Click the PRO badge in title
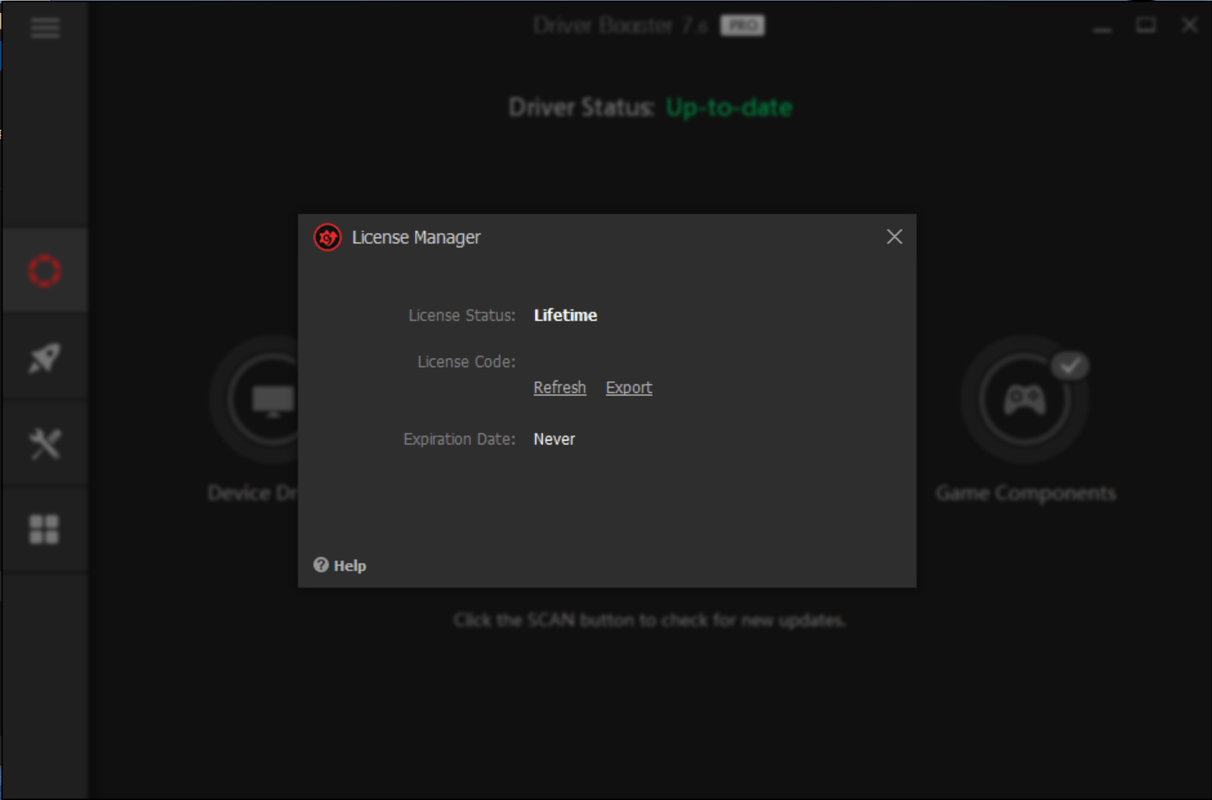The image size is (1212, 800). [x=742, y=26]
